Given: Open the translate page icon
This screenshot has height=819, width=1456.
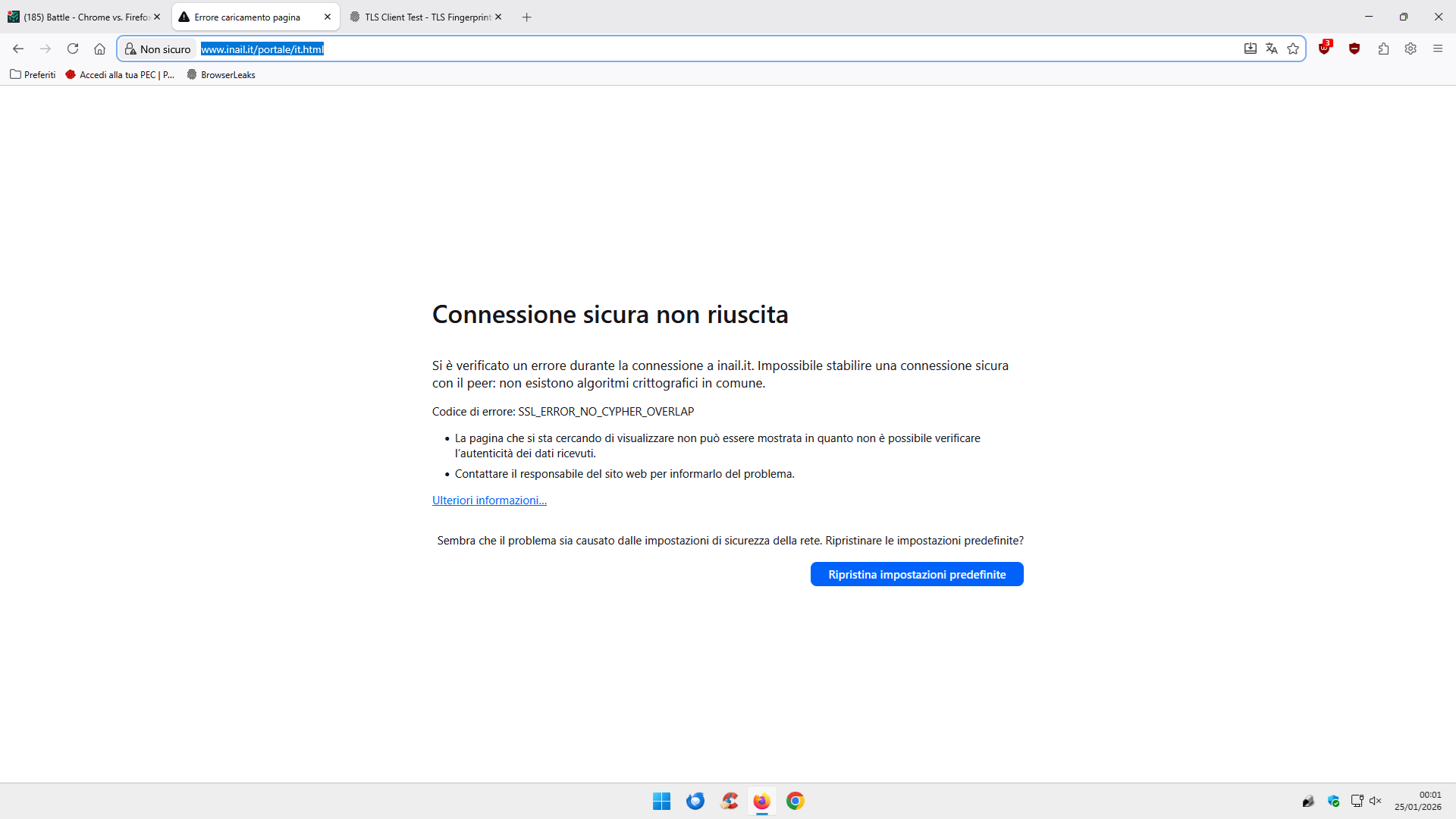Looking at the screenshot, I should 1272,49.
